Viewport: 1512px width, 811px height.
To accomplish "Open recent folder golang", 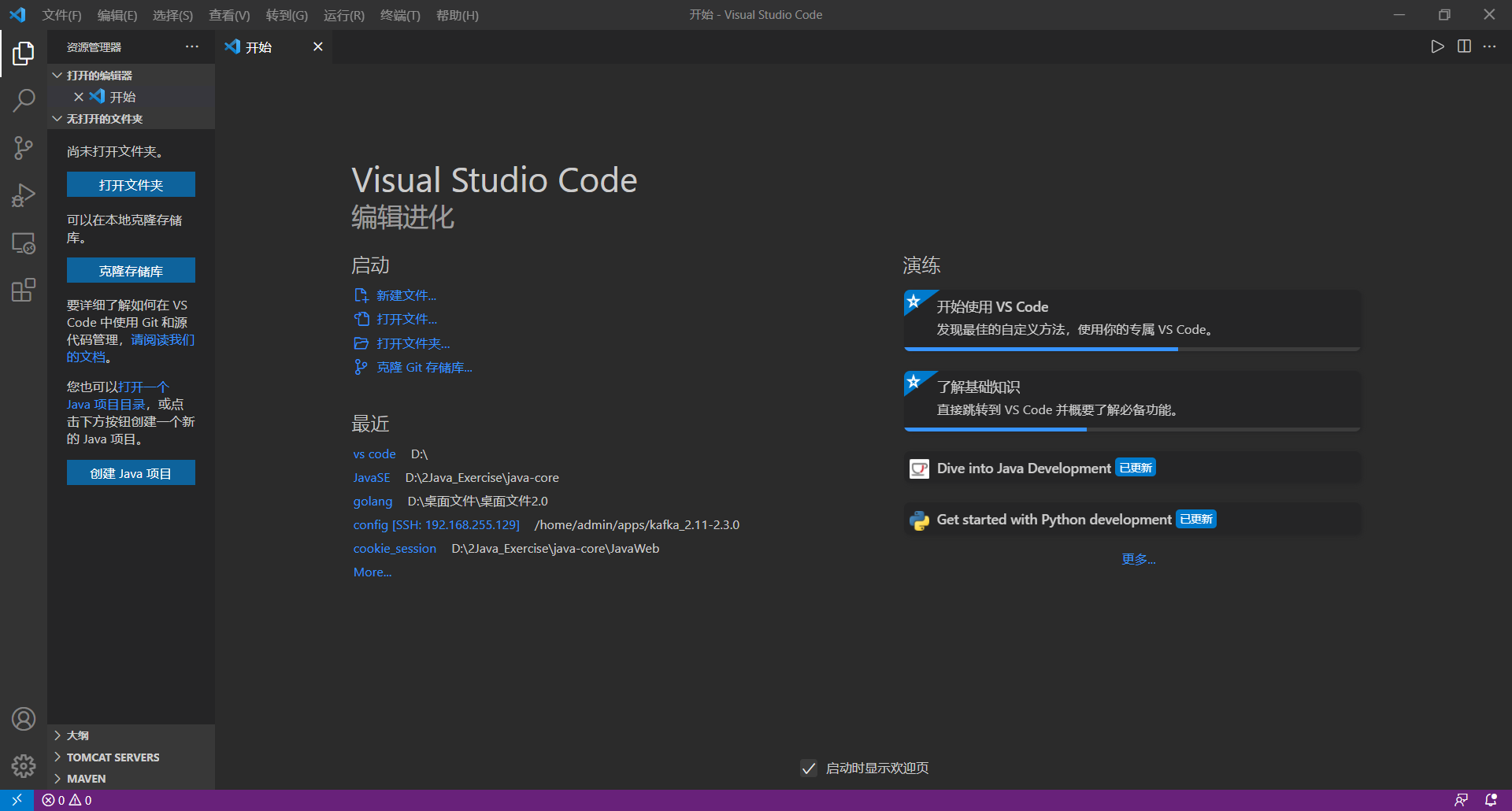I will (x=372, y=502).
